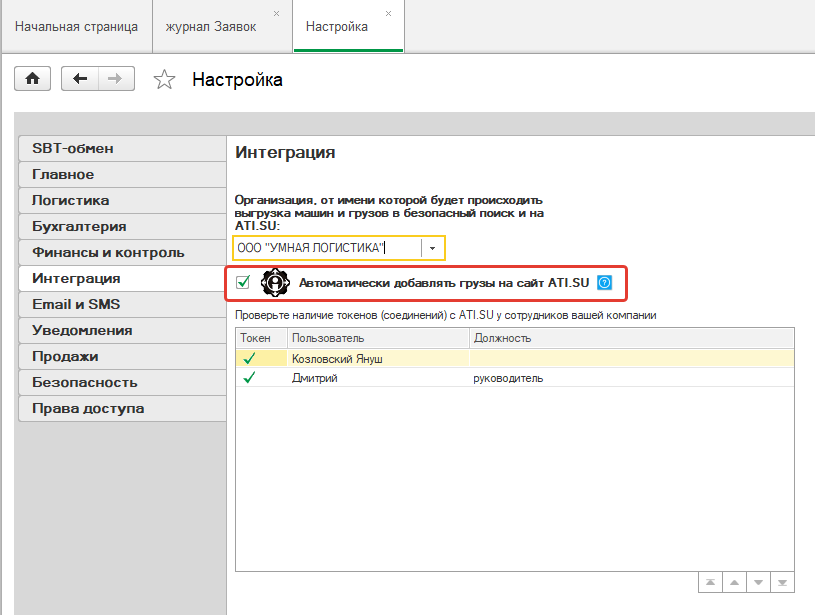Open the Бухгалтерия settings section

pyautogui.click(x=122, y=227)
